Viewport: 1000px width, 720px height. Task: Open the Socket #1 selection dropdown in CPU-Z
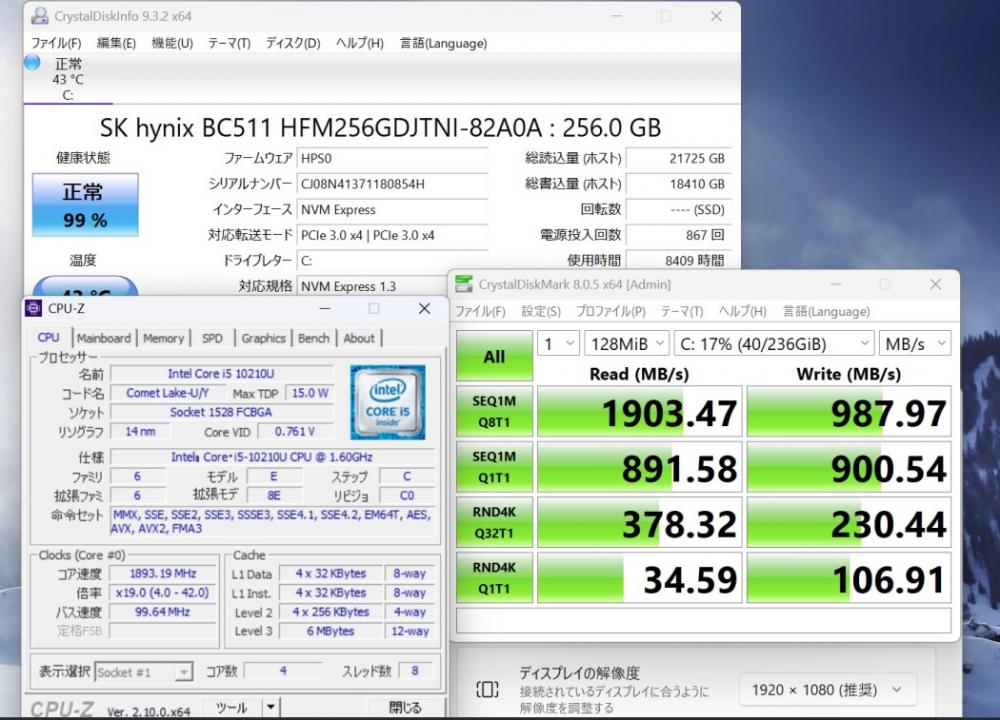[x=143, y=672]
